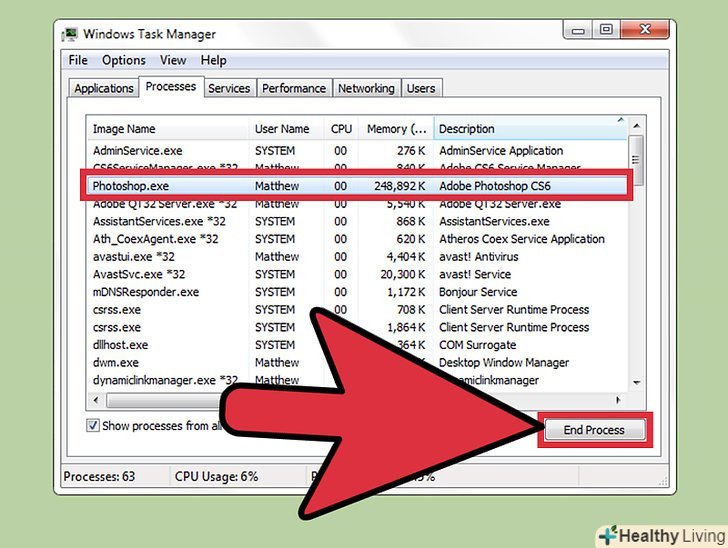Click the vertical scrollbar up arrow
728x548 pixels.
tap(637, 126)
